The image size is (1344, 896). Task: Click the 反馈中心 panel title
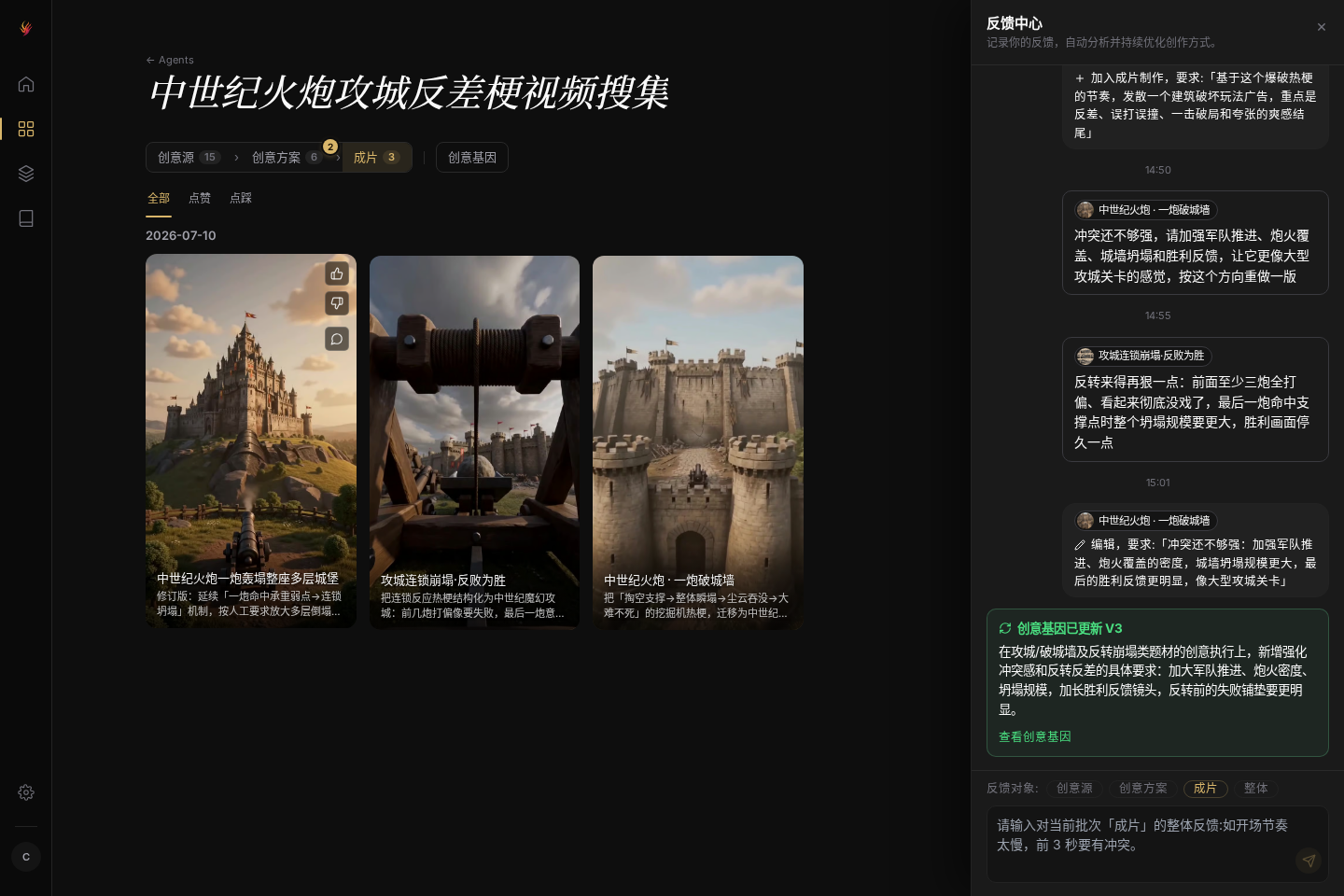1015,23
